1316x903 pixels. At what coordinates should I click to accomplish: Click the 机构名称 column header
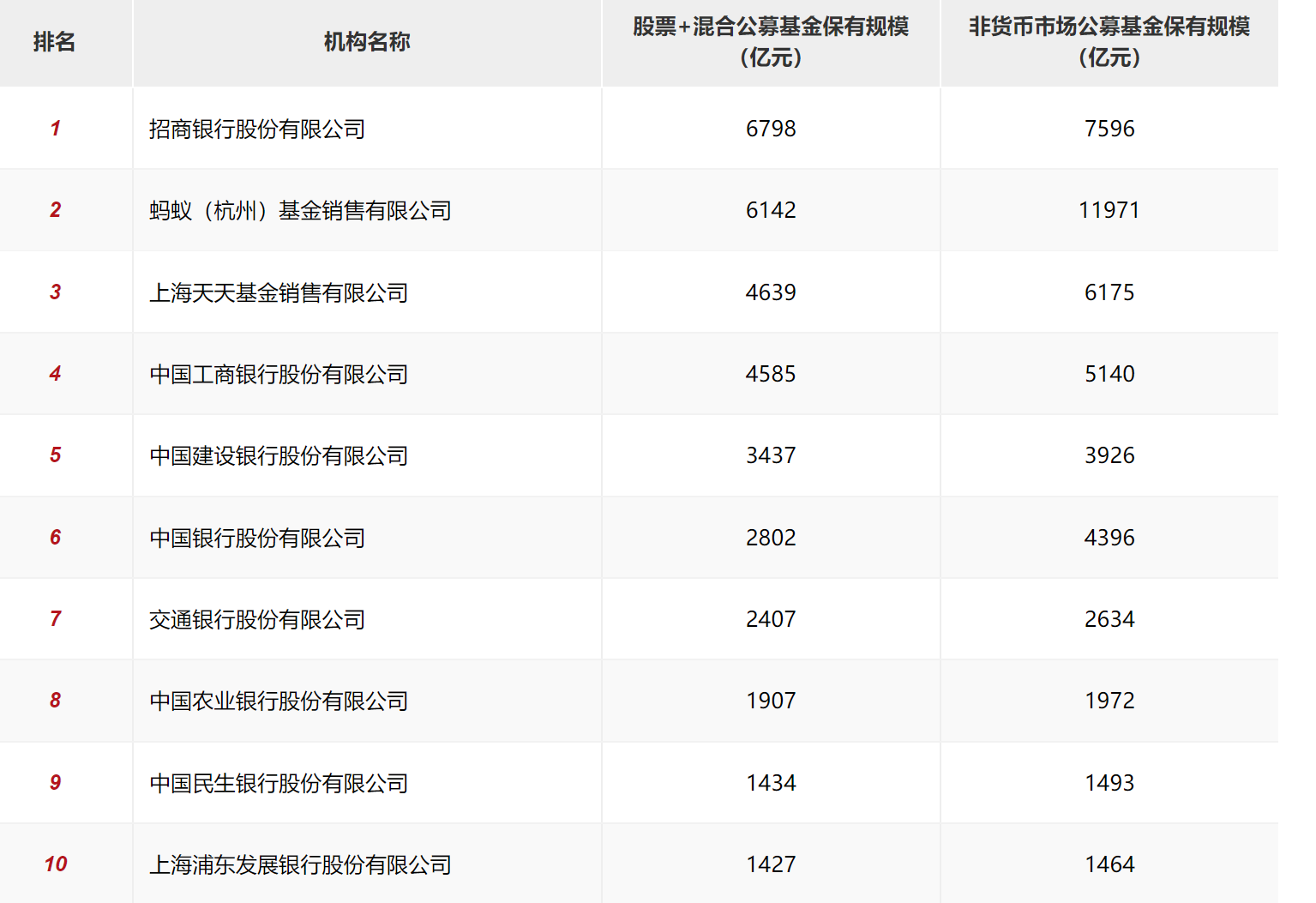tap(367, 42)
